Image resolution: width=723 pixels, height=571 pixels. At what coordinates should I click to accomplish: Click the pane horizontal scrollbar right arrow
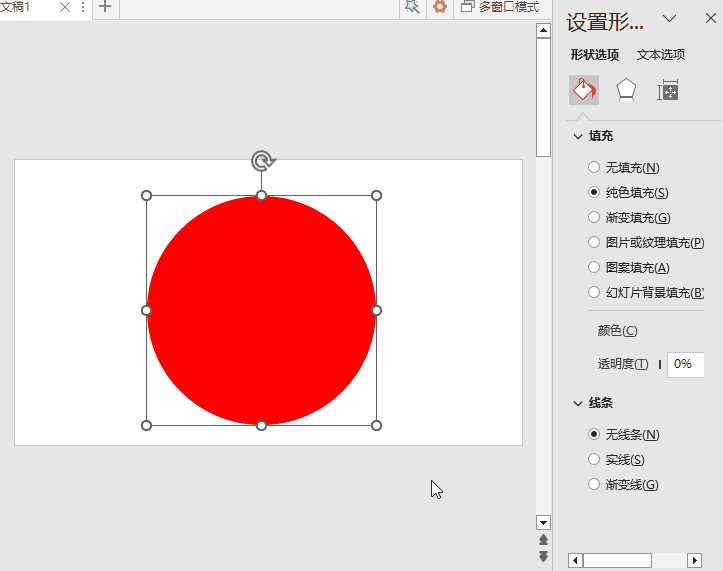pyautogui.click(x=694, y=560)
